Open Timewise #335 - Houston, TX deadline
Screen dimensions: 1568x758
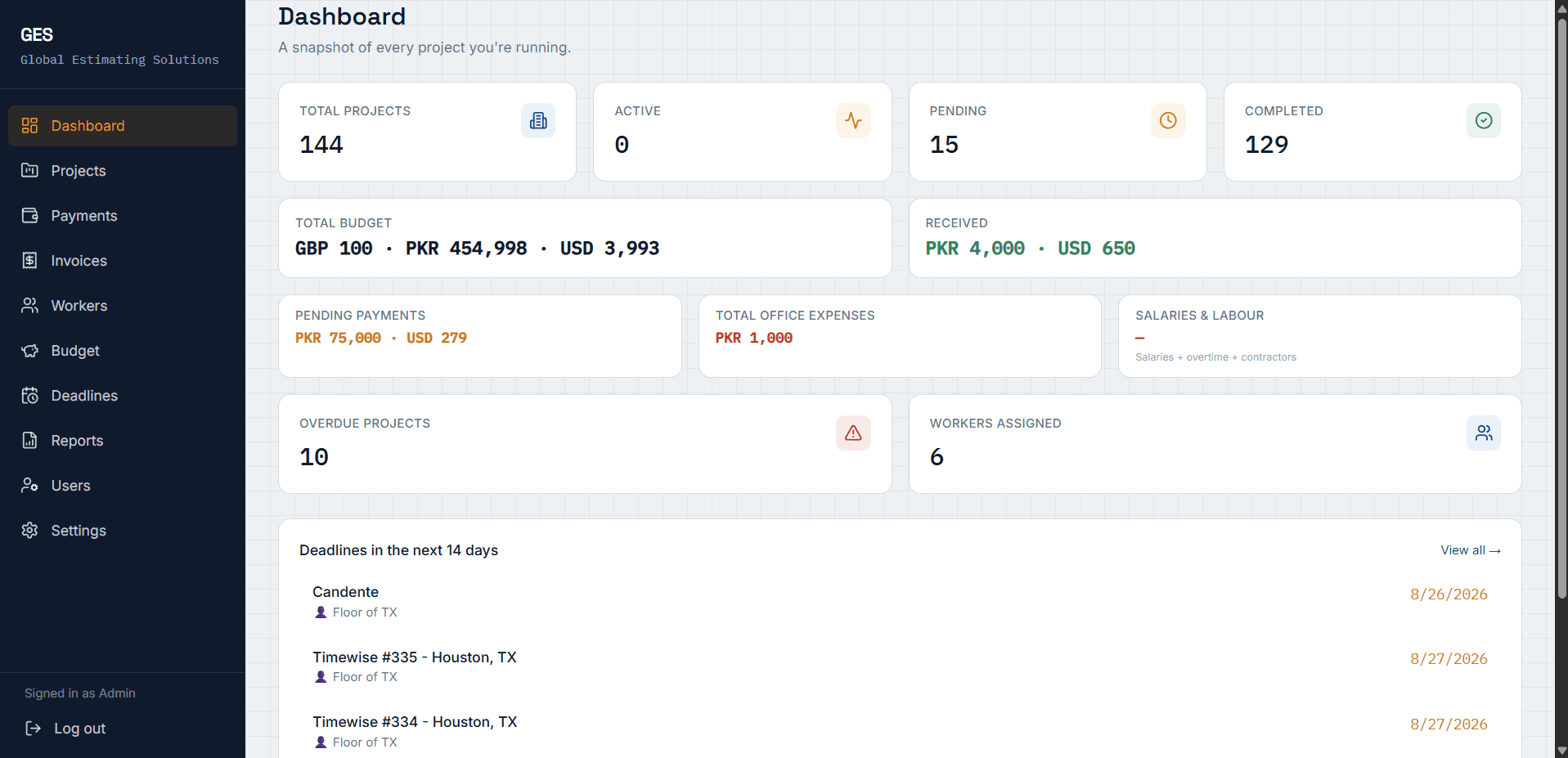900,666
